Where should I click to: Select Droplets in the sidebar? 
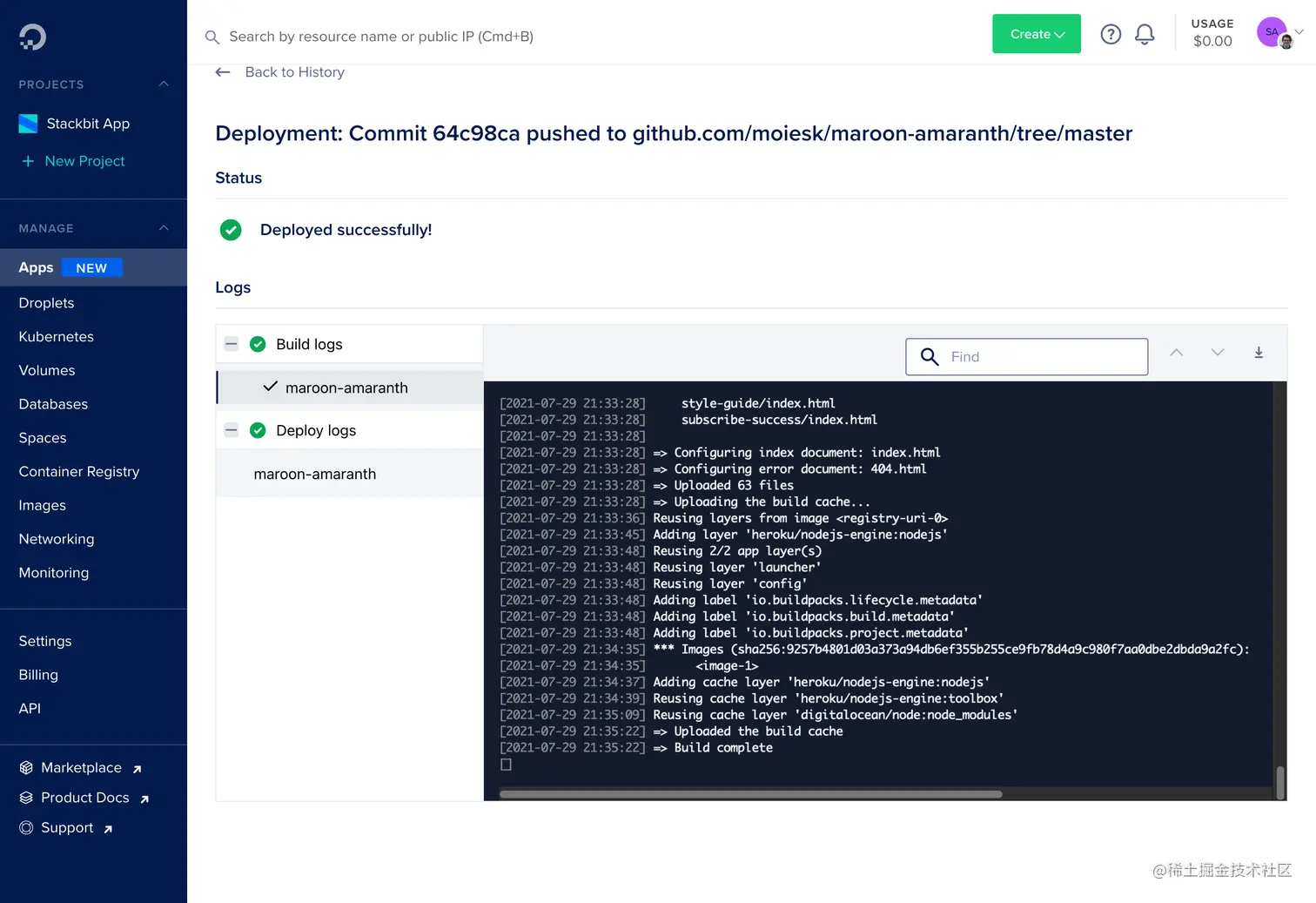coord(45,302)
